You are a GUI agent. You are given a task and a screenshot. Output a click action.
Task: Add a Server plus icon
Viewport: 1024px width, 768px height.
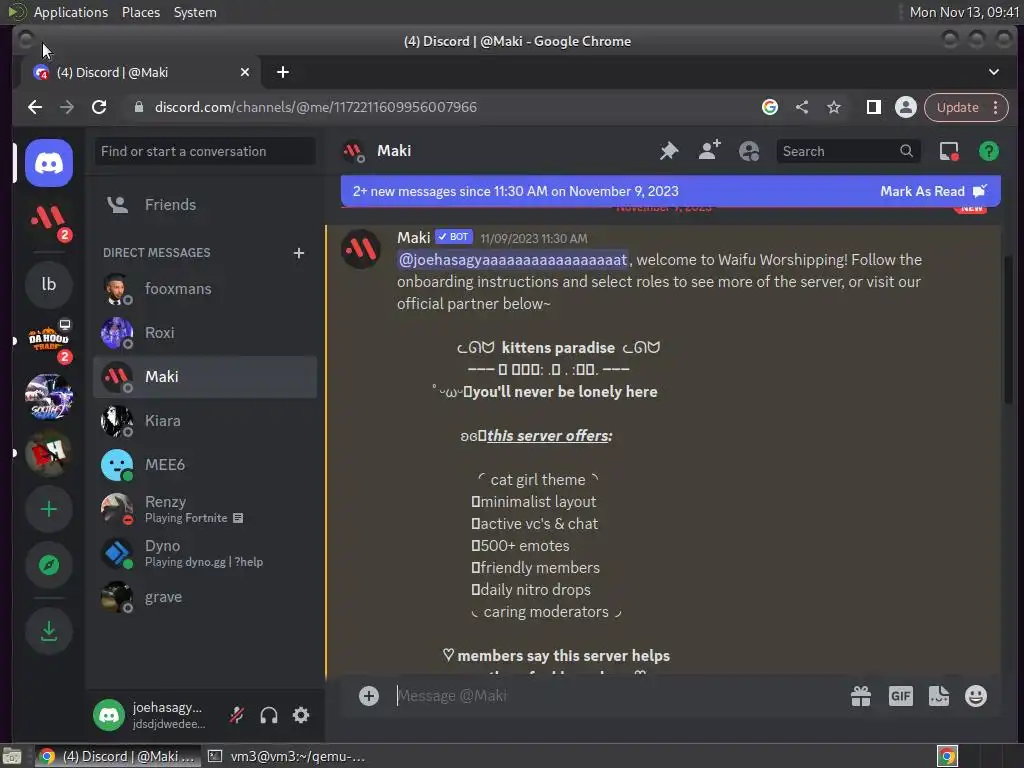(x=49, y=509)
